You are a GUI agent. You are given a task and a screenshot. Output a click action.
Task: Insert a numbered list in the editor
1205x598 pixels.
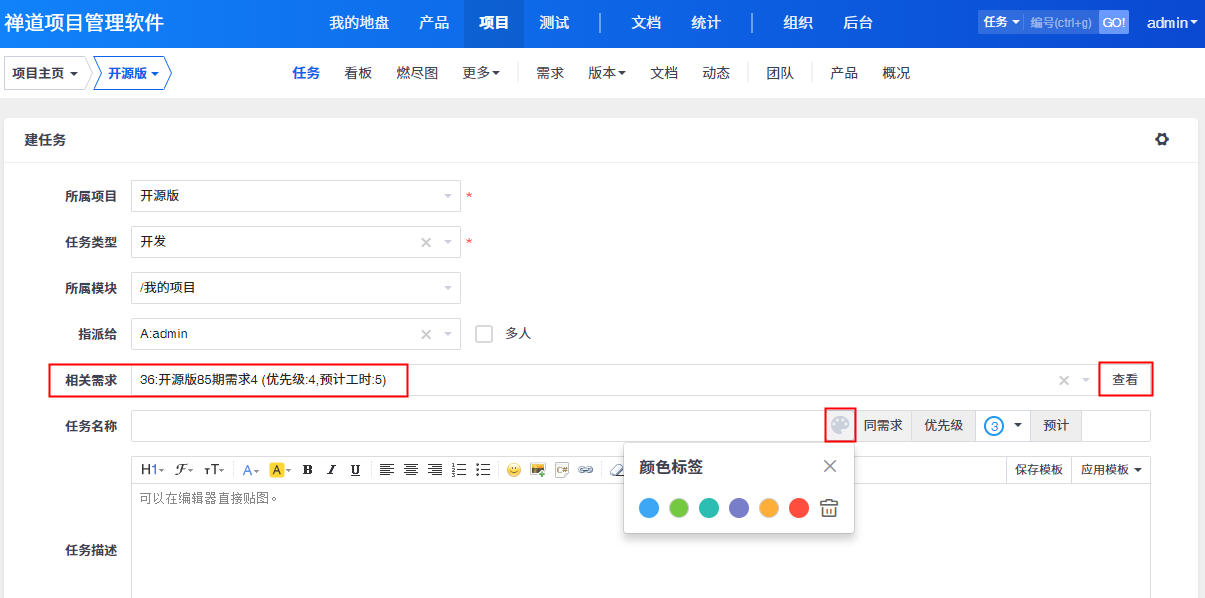pos(459,469)
